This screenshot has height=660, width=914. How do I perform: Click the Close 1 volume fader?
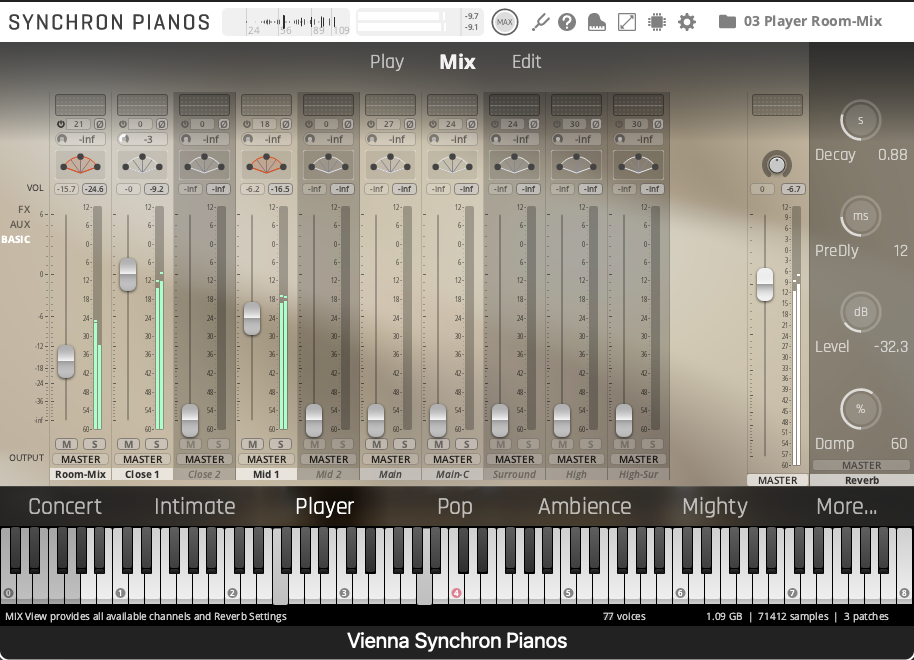coord(128,274)
